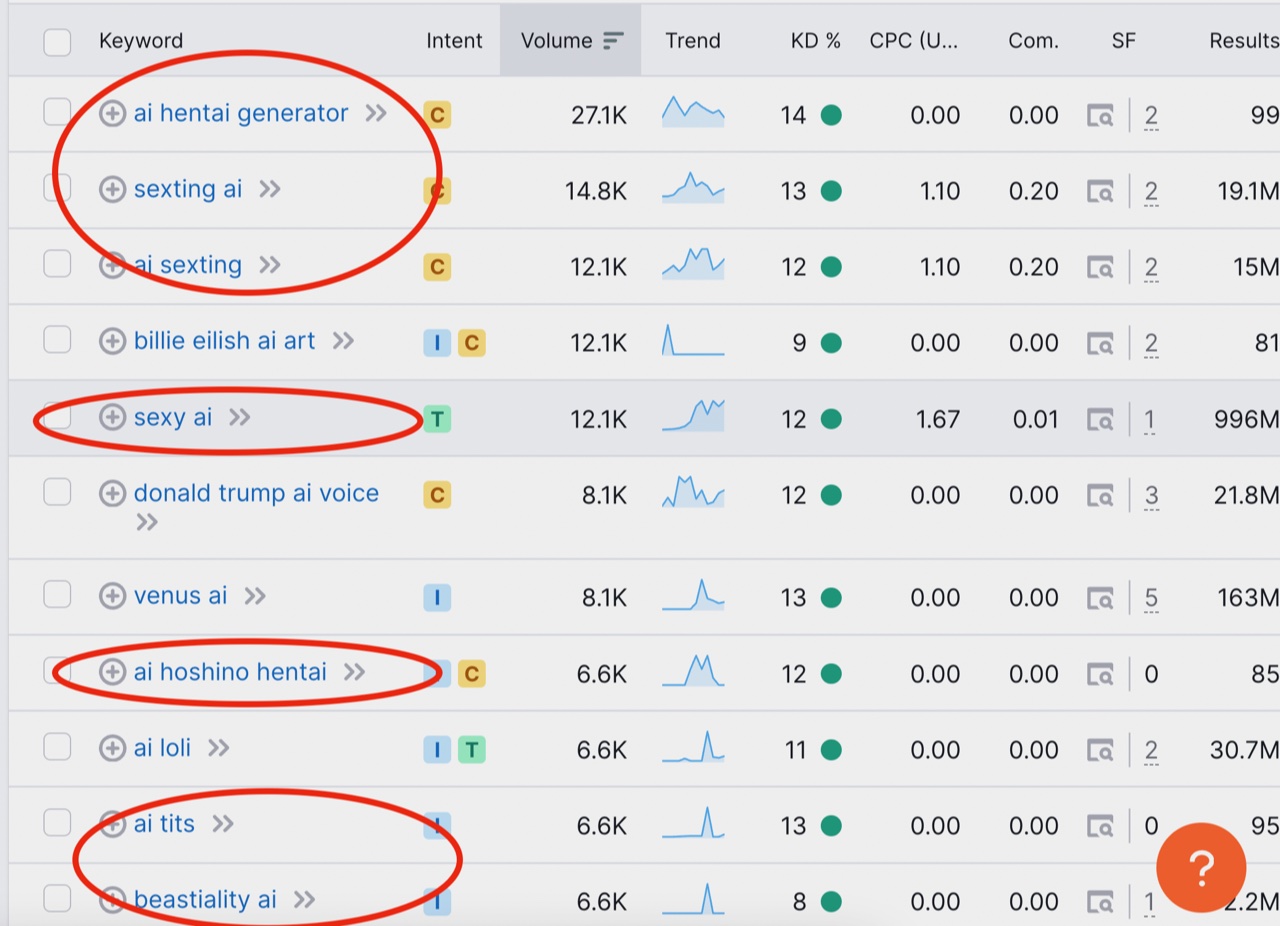Click the trend sparkline for venus ai
The image size is (1280, 926).
tap(693, 596)
